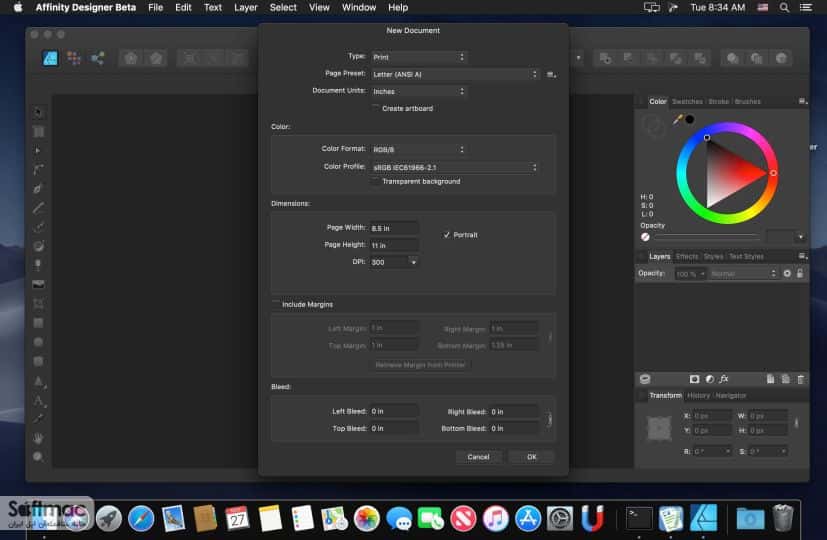Open the DPI dropdown arrow
This screenshot has width=827, height=540.
point(414,262)
